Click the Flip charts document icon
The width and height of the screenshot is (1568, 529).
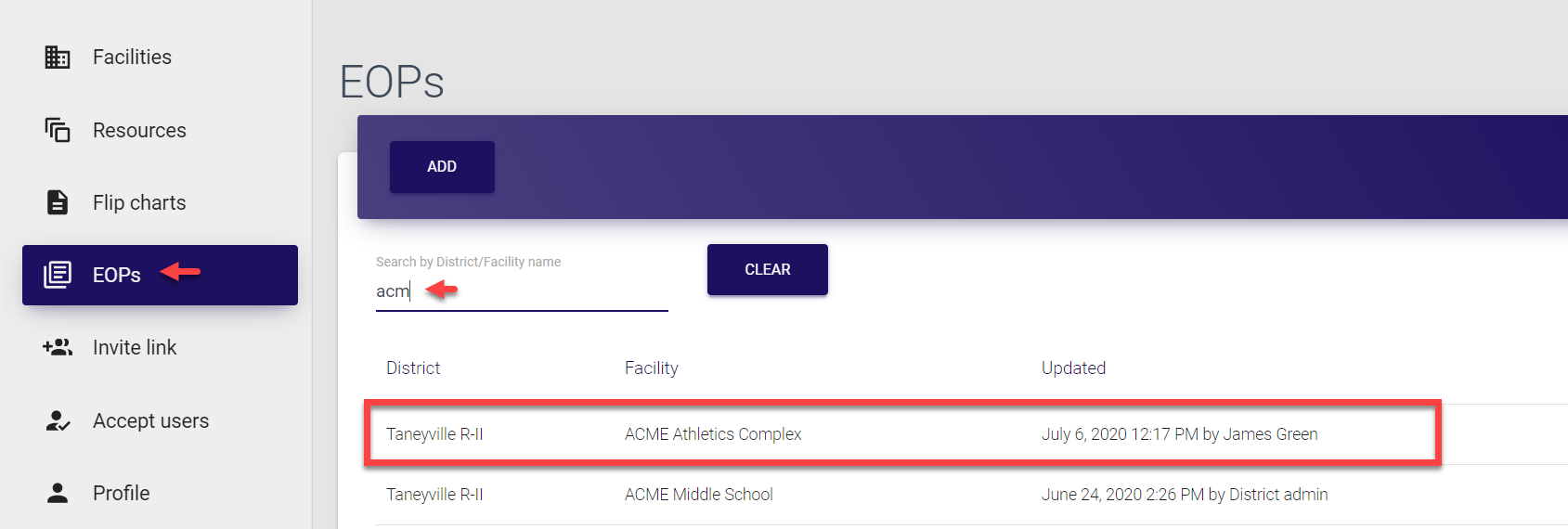58,202
